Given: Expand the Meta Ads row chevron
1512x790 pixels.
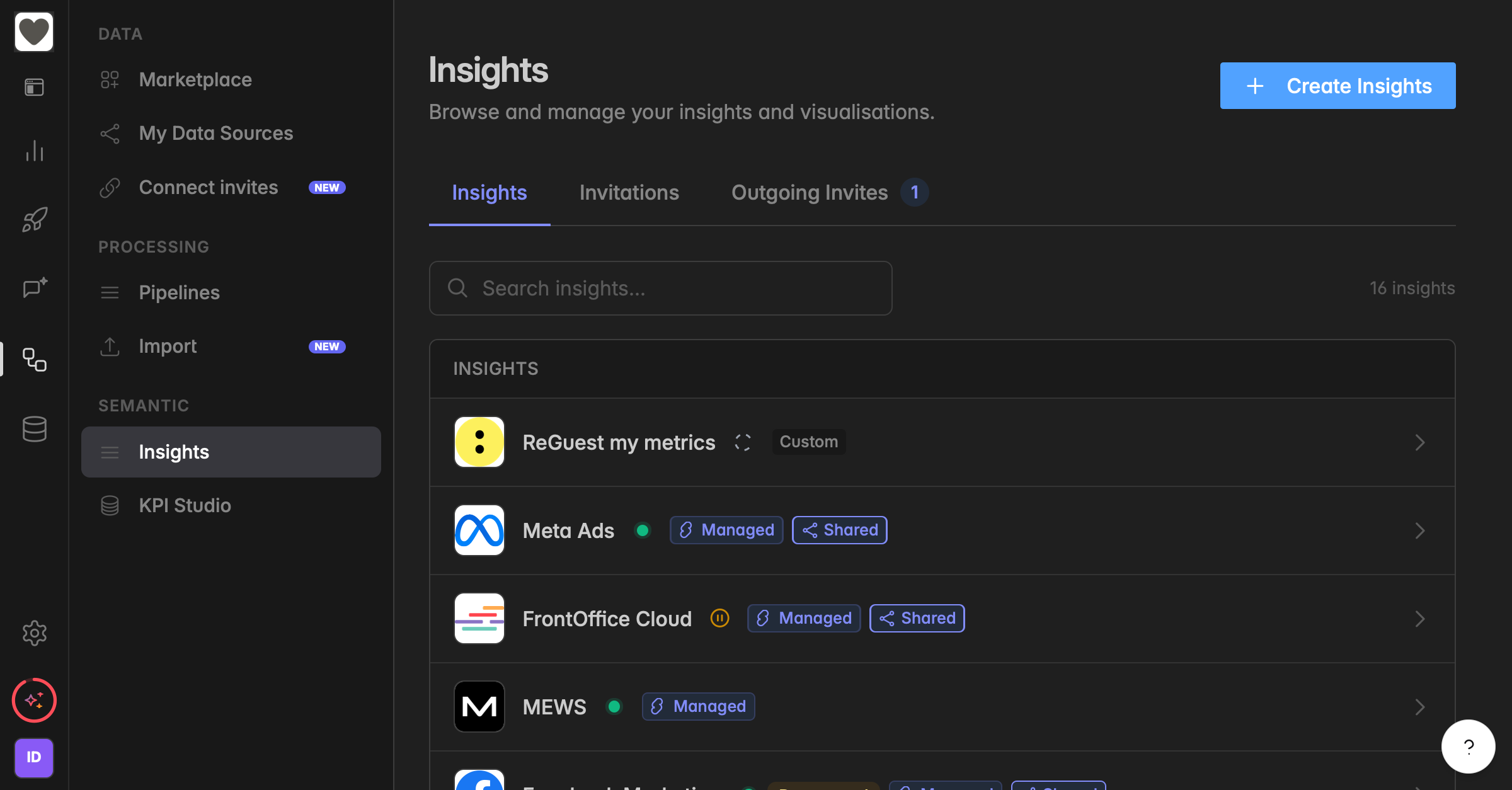Looking at the screenshot, I should tap(1420, 530).
